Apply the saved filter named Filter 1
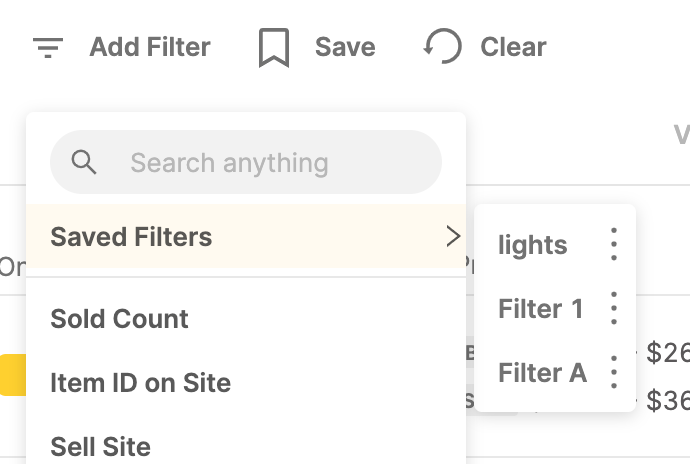This screenshot has width=690, height=464. coord(540,308)
